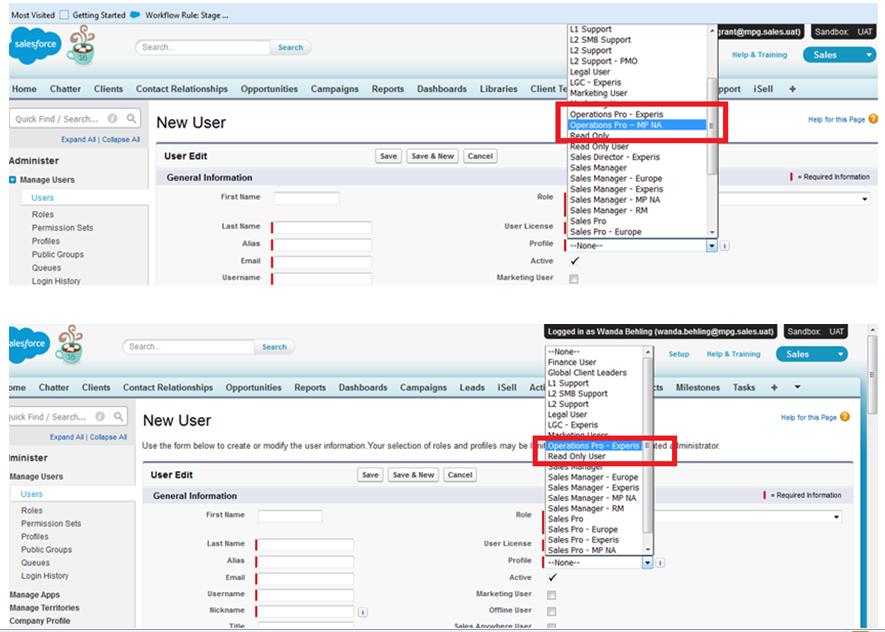
Task: Open the Libraries tab
Action: click(x=498, y=89)
